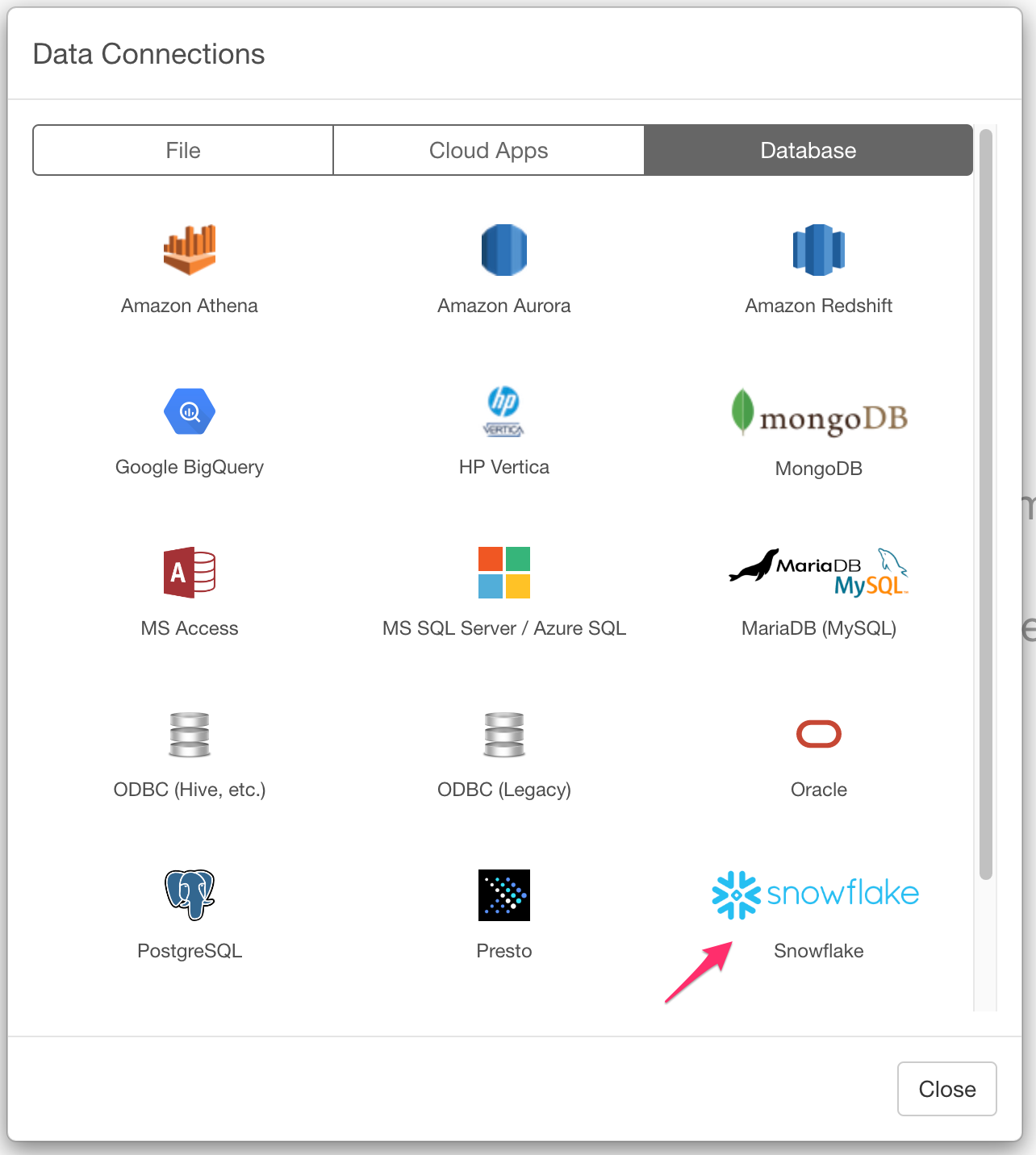Select the HP Vertica logo
Image resolution: width=1036 pixels, height=1155 pixels.
[x=504, y=411]
